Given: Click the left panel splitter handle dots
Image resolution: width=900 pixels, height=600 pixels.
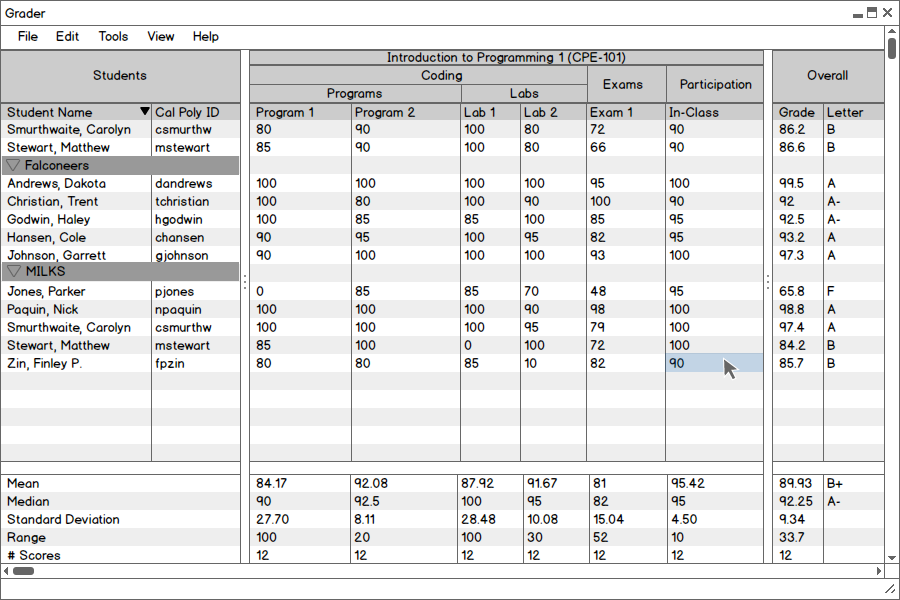Looking at the screenshot, I should [245, 281].
